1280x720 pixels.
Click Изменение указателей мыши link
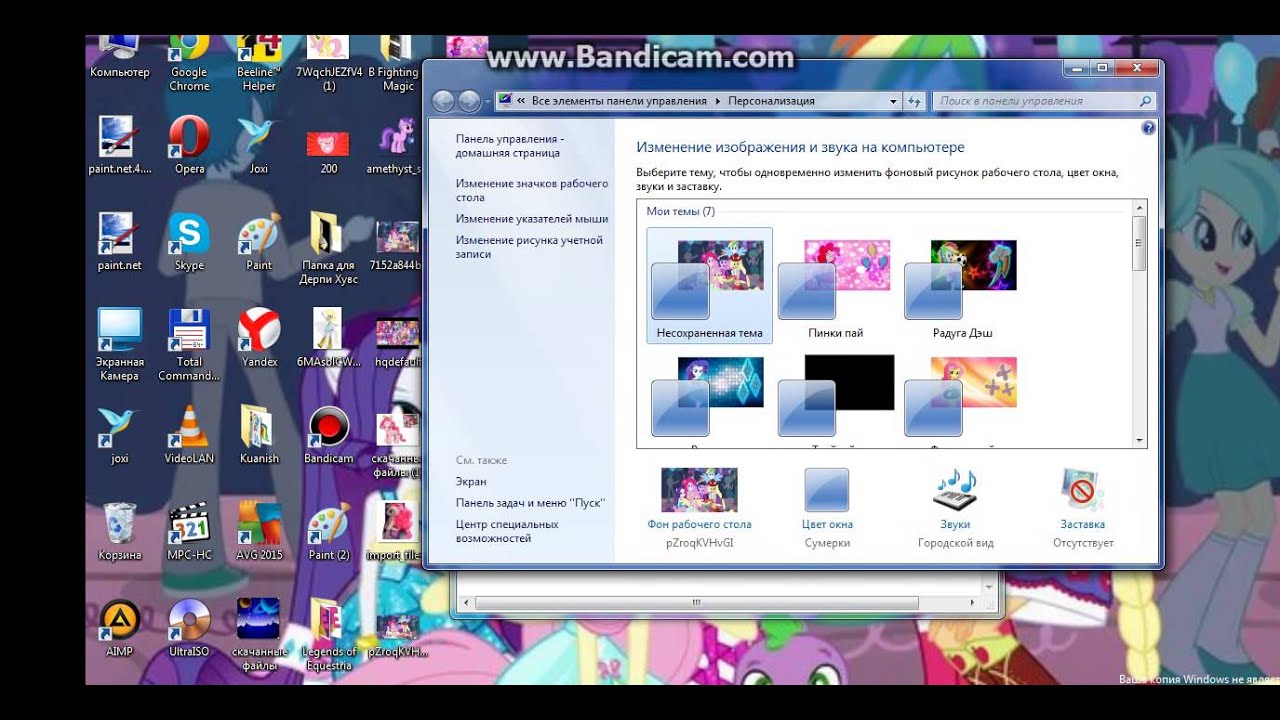(532, 218)
